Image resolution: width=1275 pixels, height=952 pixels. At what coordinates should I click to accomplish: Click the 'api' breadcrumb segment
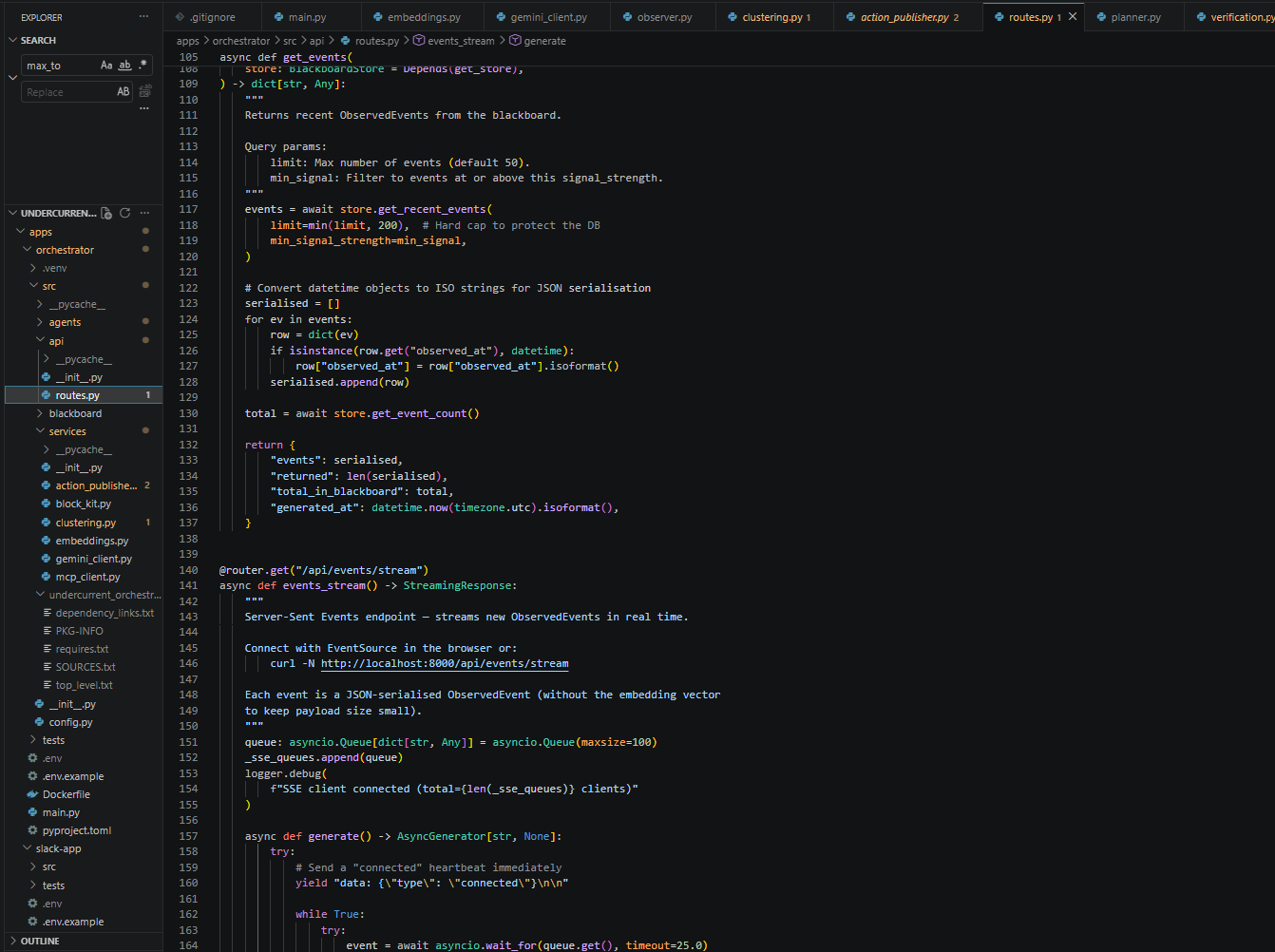316,41
